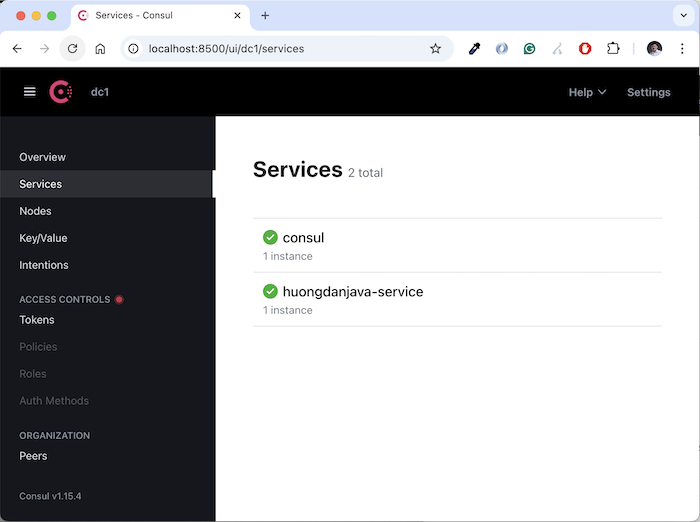Expand the tab search dropdown arrow
This screenshot has height=522, width=700.
(x=683, y=16)
